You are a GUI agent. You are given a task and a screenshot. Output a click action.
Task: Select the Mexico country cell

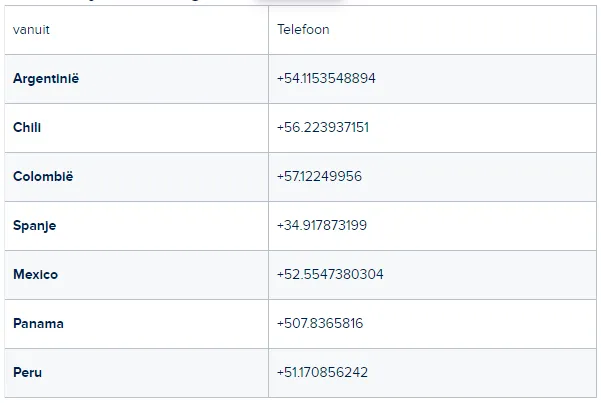[x=136, y=275]
